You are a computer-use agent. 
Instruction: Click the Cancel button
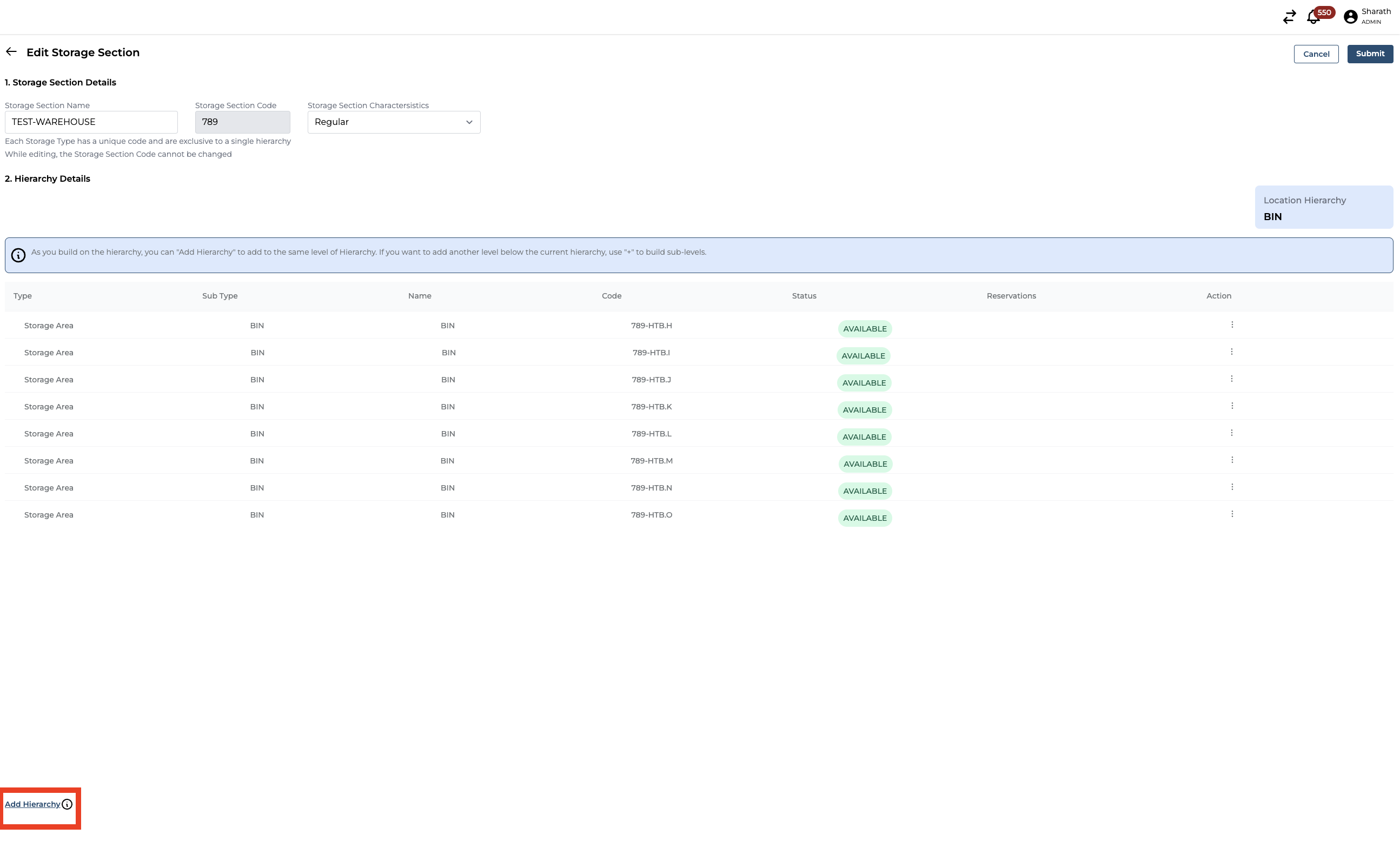coord(1316,55)
